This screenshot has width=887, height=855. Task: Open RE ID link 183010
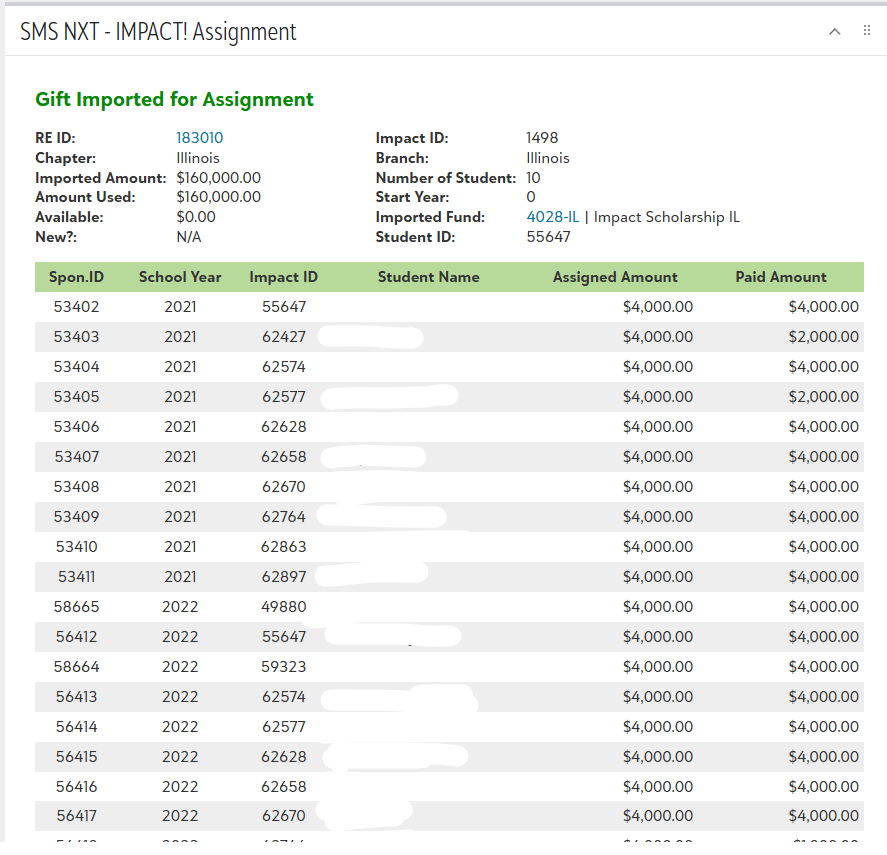199,138
